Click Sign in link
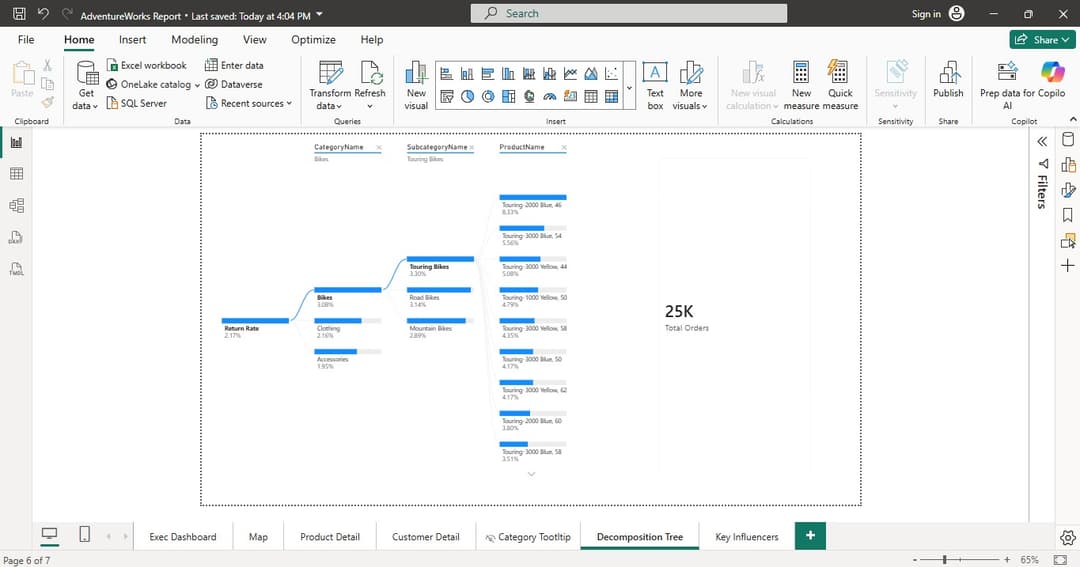The height and width of the screenshot is (567, 1080). point(926,14)
